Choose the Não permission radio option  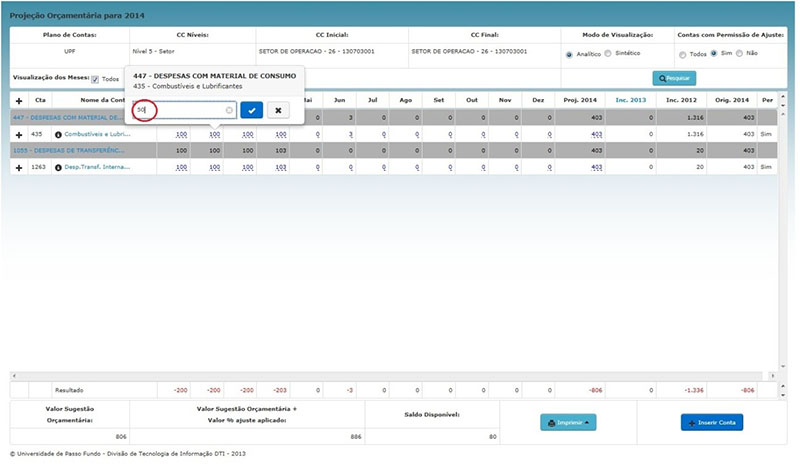coord(739,53)
